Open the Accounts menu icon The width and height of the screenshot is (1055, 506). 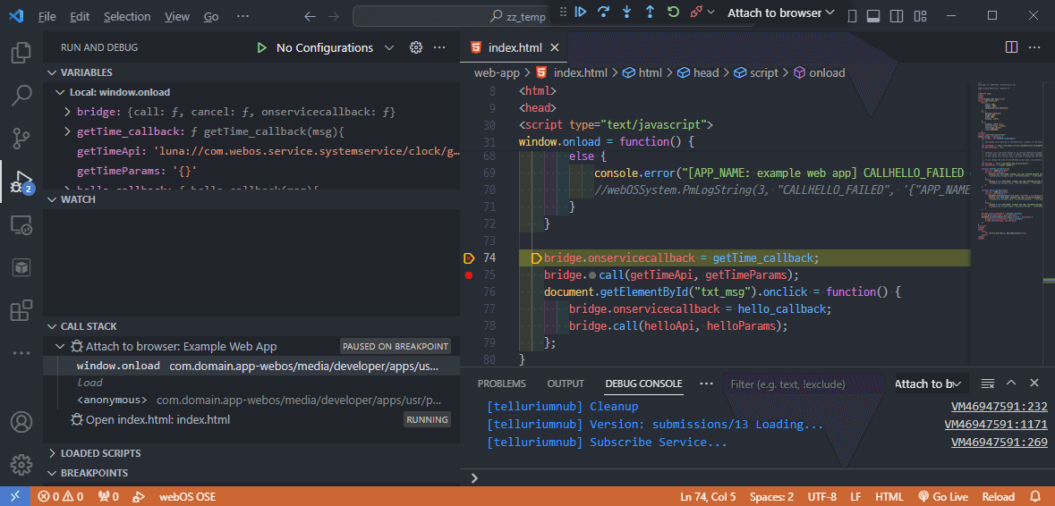point(22,422)
